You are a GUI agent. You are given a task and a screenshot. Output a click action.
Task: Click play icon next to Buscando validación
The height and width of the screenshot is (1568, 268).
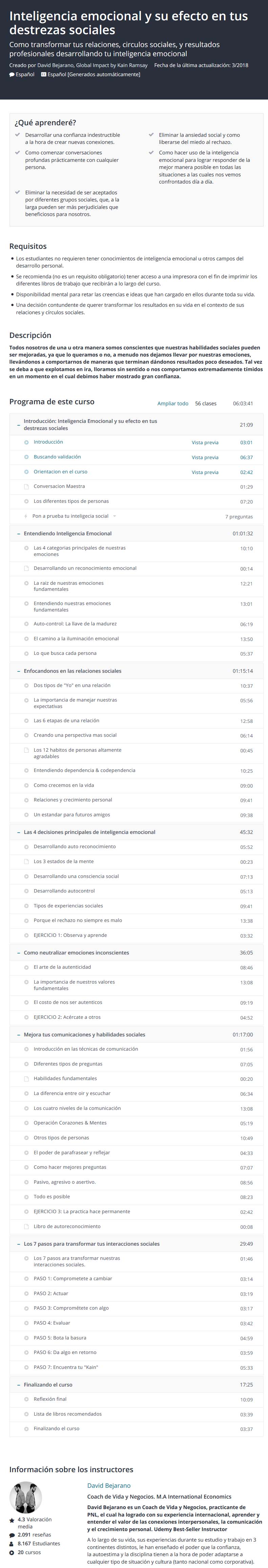(26, 456)
